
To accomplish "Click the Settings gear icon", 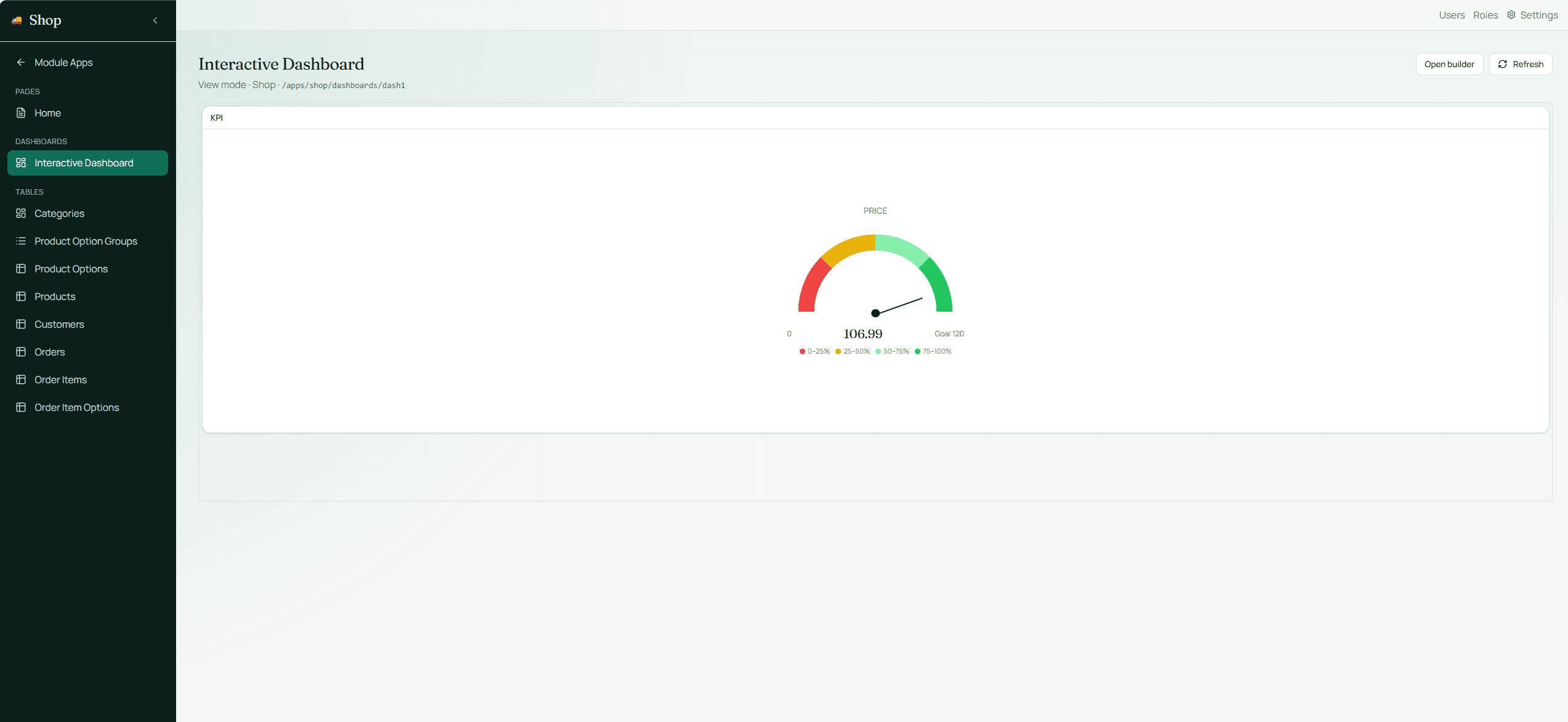I will pos(1511,15).
